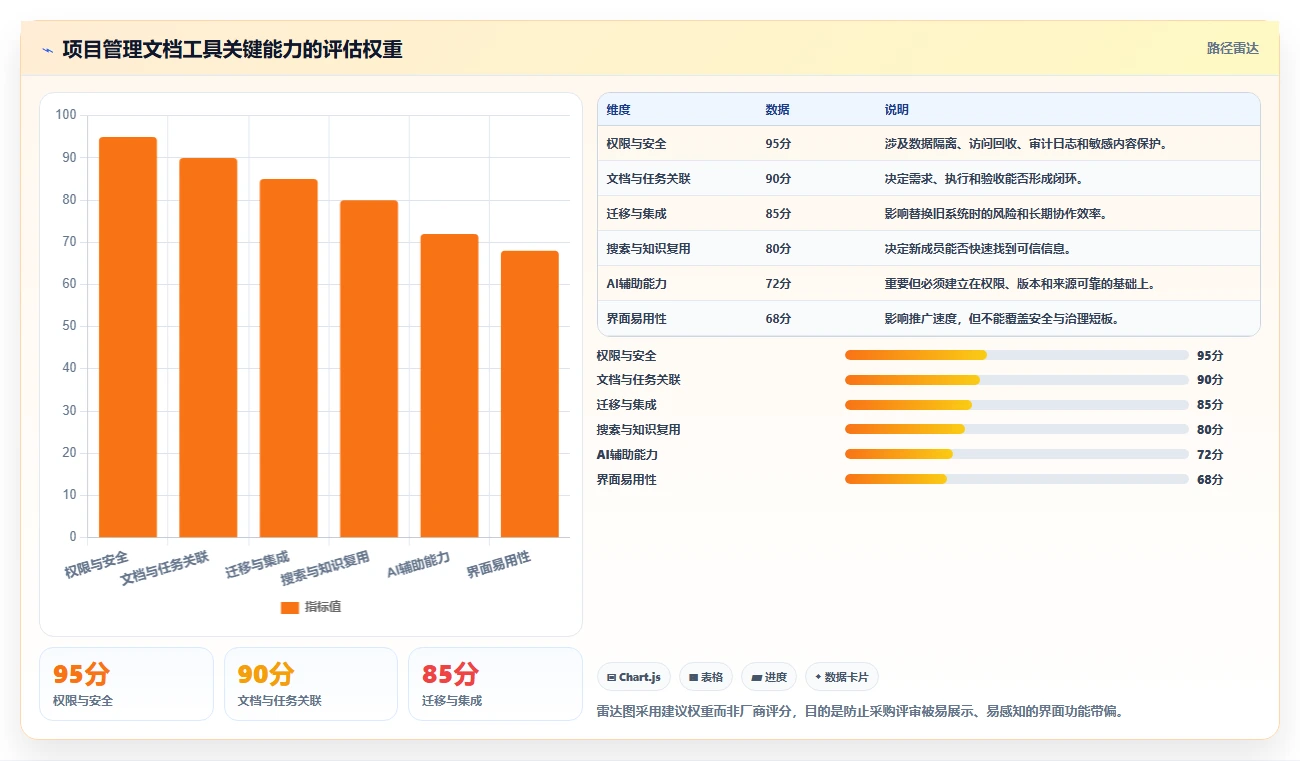Click the 权限与安全 progress bar
The image size is (1300, 761).
[x=1017, y=355]
